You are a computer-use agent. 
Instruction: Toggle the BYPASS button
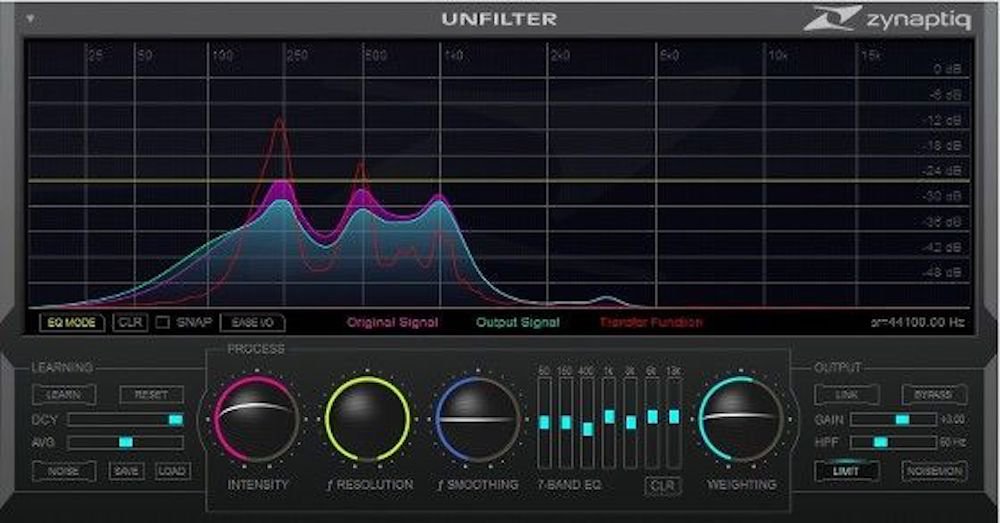(x=933, y=395)
